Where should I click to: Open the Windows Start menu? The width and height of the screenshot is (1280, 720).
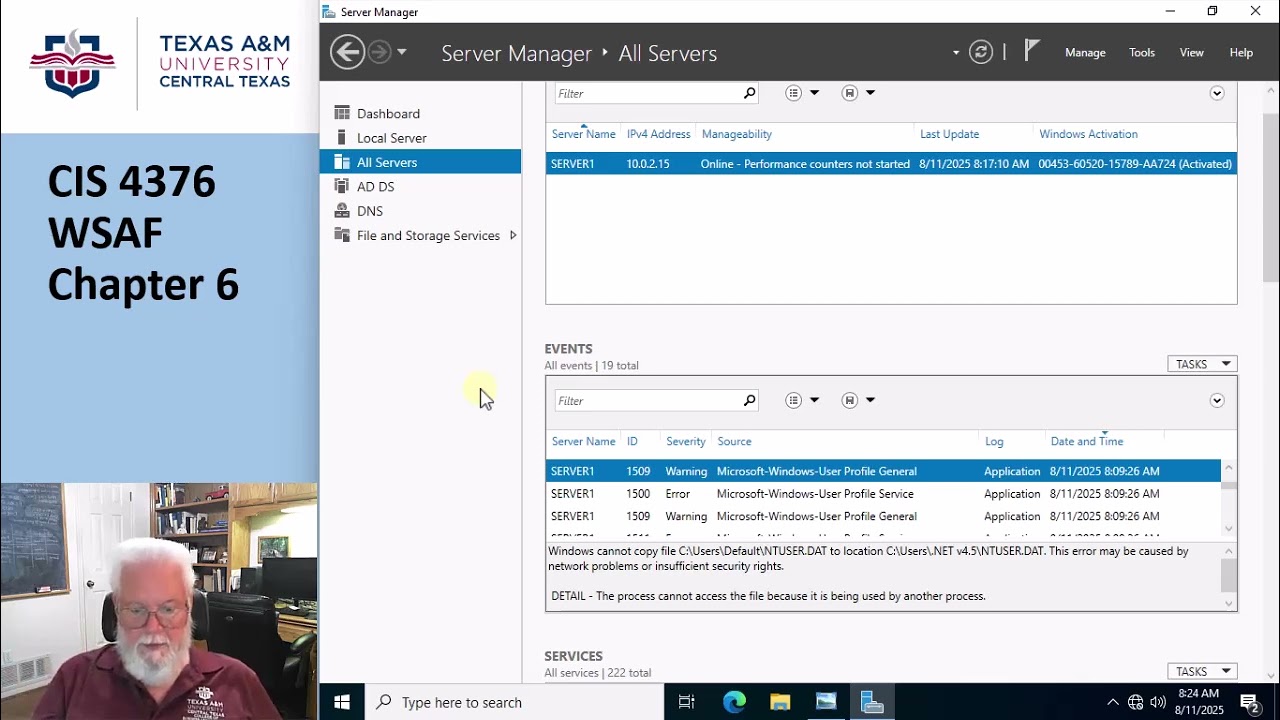point(342,702)
